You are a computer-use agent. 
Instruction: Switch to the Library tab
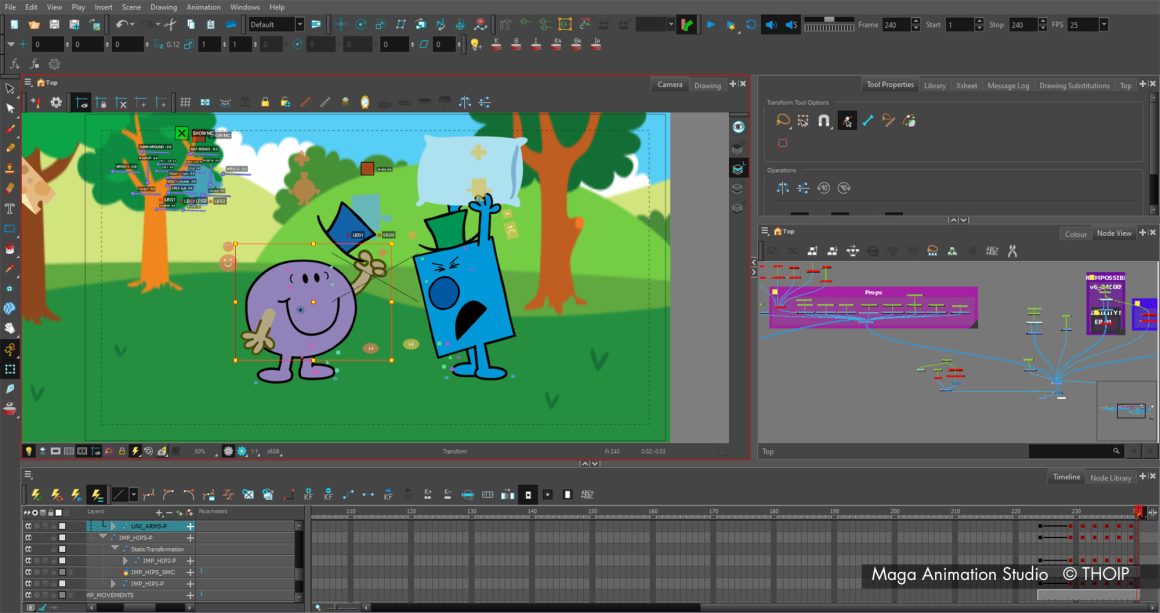tap(934, 86)
